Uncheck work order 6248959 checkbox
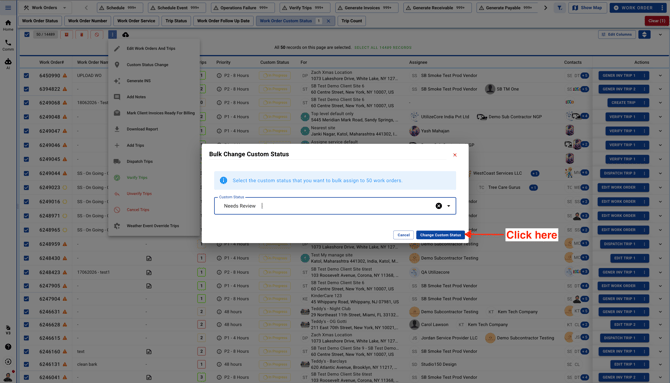This screenshot has height=383, width=670. (26, 244)
